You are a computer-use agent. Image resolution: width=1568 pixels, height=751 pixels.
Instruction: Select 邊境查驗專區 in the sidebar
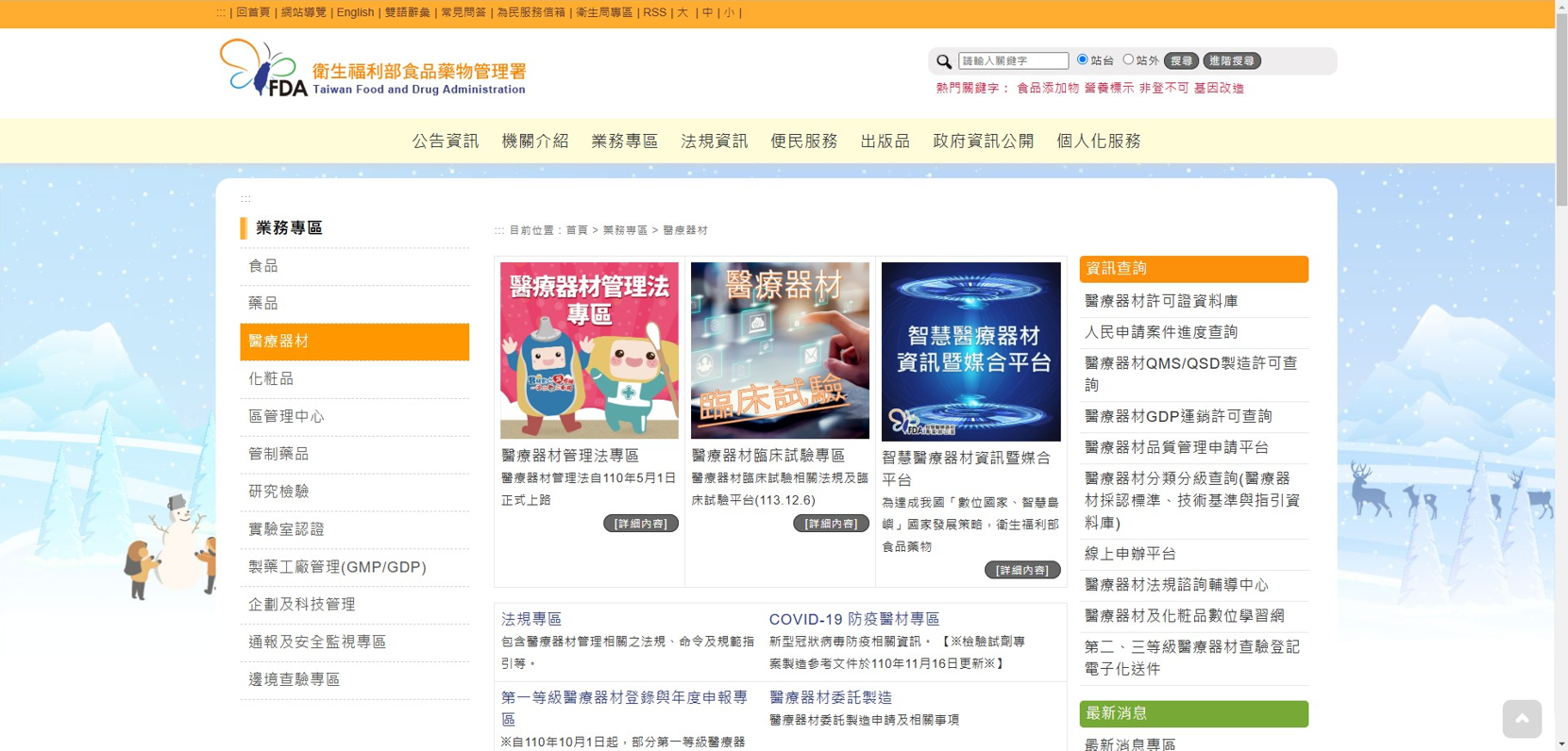[x=354, y=680]
